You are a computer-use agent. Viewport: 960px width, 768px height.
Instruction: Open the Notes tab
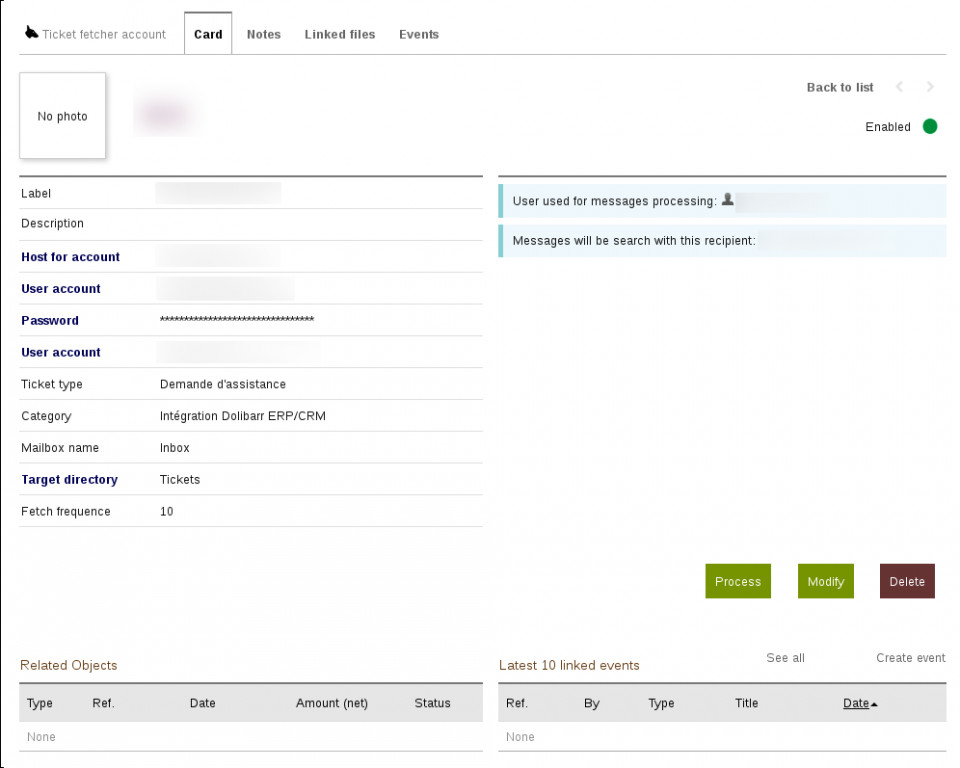click(x=264, y=34)
